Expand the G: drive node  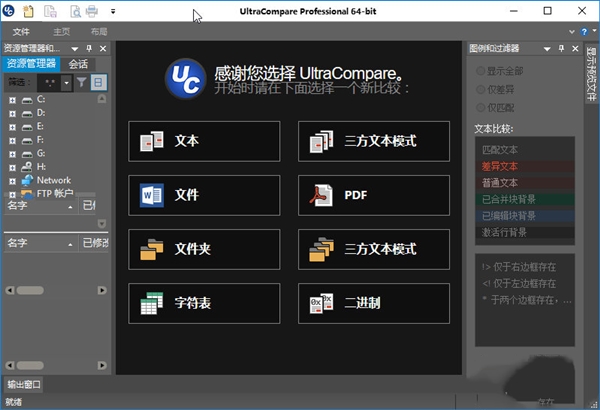[x=12, y=154]
